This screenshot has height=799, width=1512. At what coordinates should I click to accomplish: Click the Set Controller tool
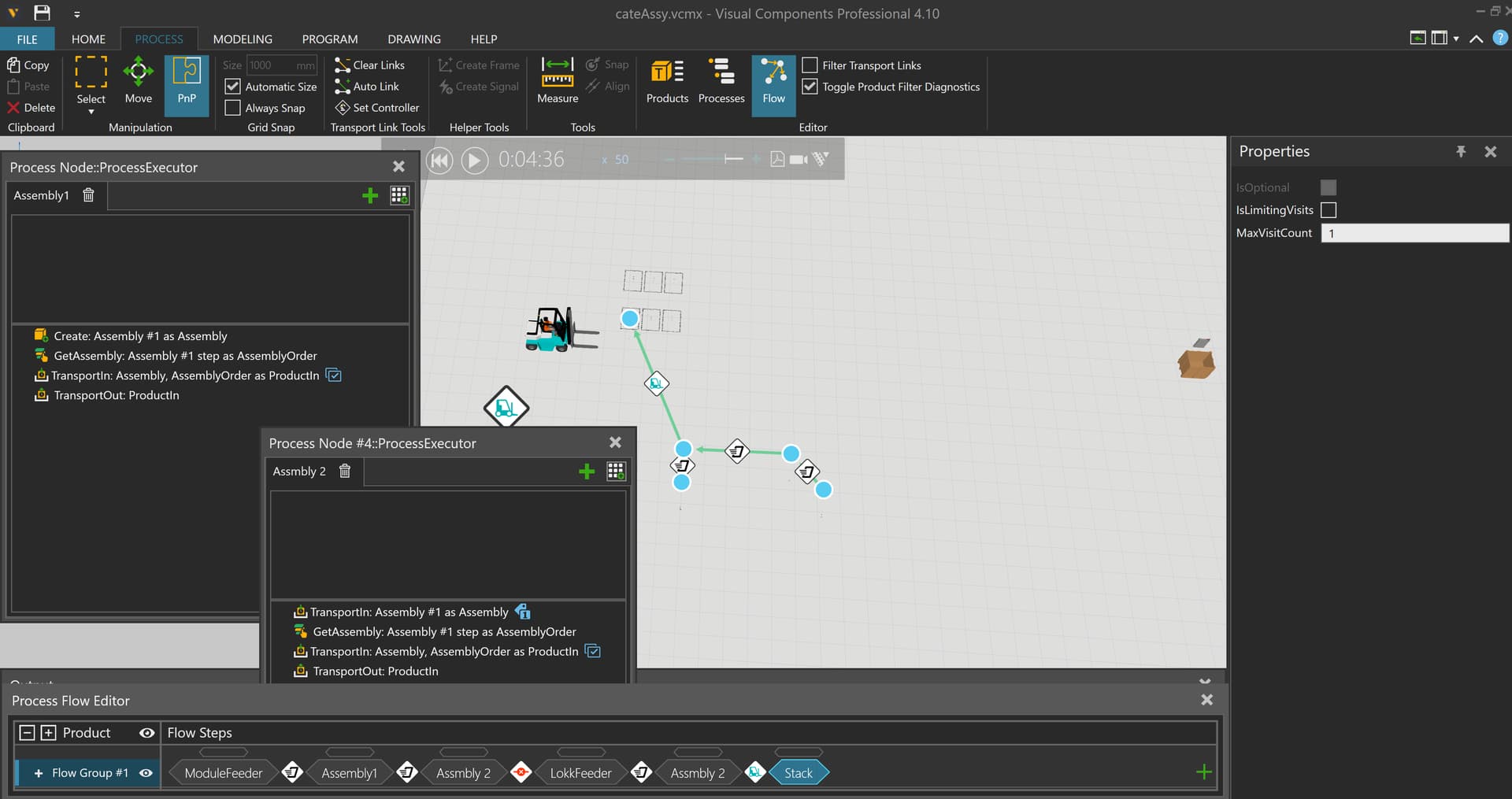pyautogui.click(x=377, y=108)
